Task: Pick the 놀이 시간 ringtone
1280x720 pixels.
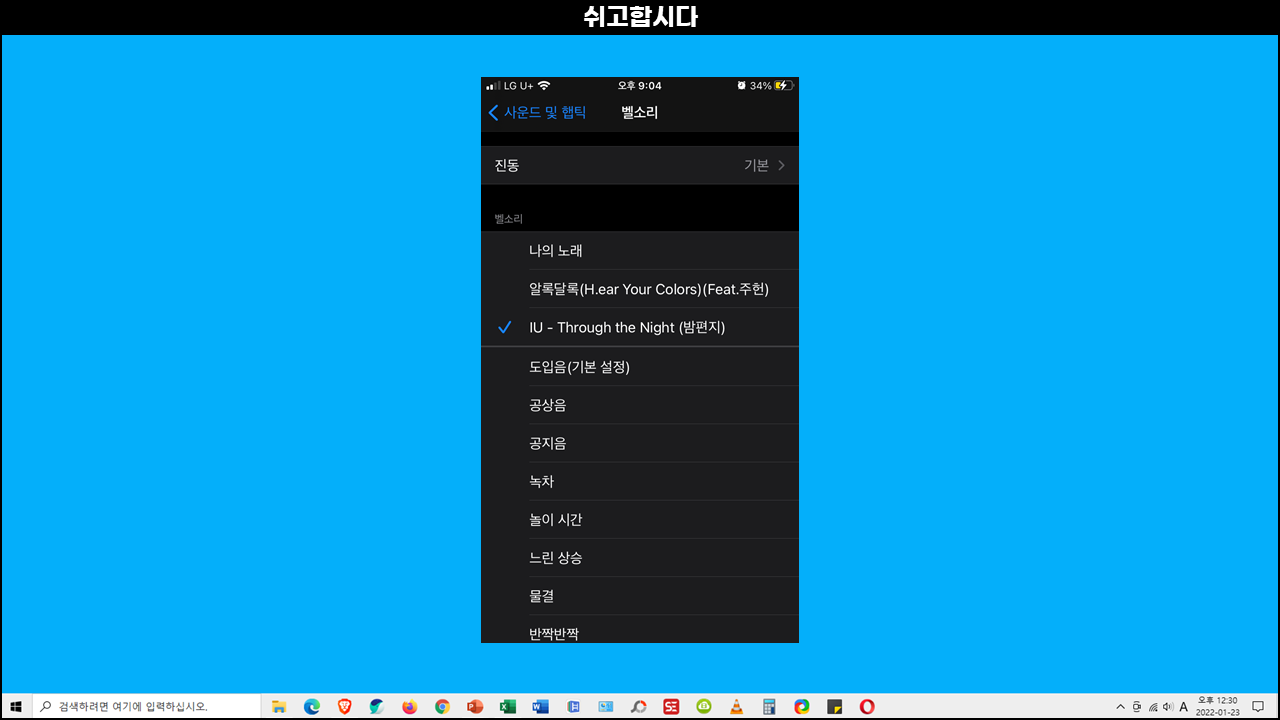Action: [x=640, y=519]
